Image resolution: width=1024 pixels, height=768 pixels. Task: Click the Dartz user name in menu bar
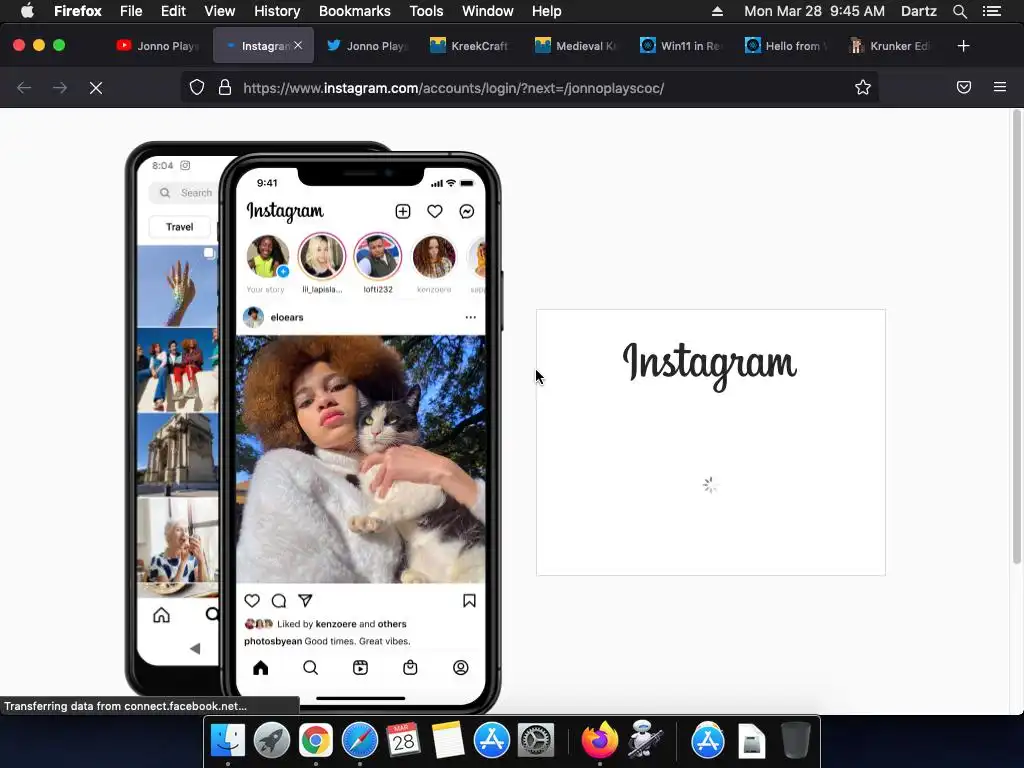click(x=919, y=11)
